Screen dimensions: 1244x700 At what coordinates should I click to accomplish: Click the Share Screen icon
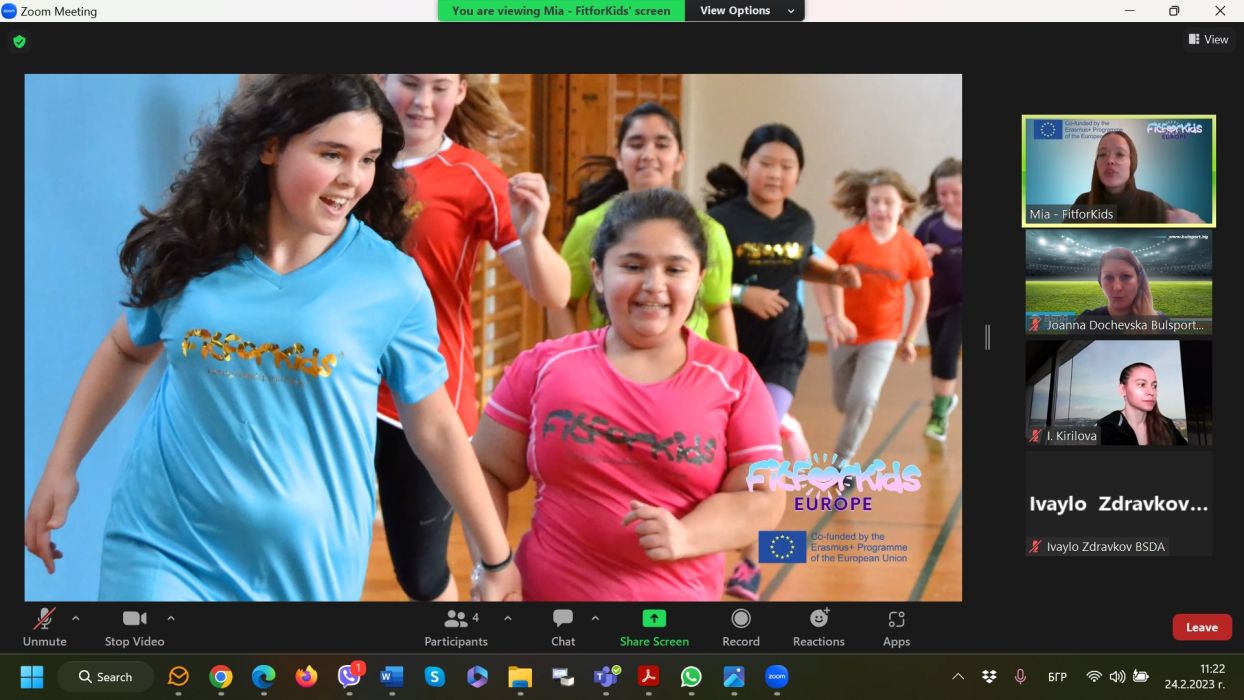coord(654,619)
